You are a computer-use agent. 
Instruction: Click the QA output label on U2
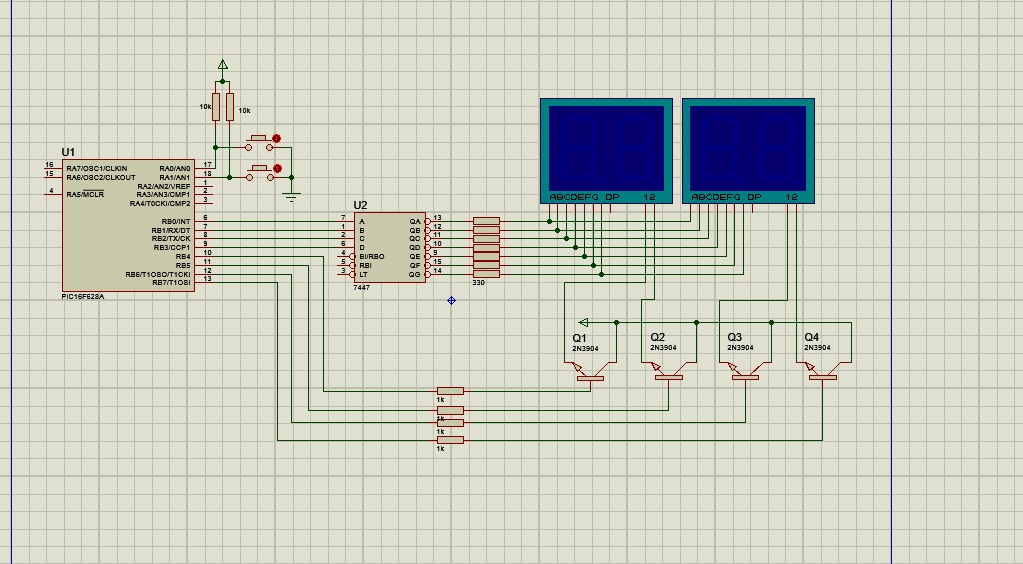click(415, 221)
